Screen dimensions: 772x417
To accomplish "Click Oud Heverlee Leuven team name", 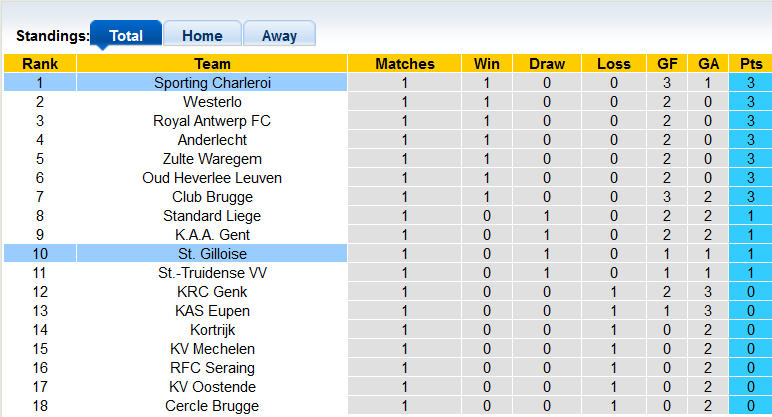I will coord(212,178).
